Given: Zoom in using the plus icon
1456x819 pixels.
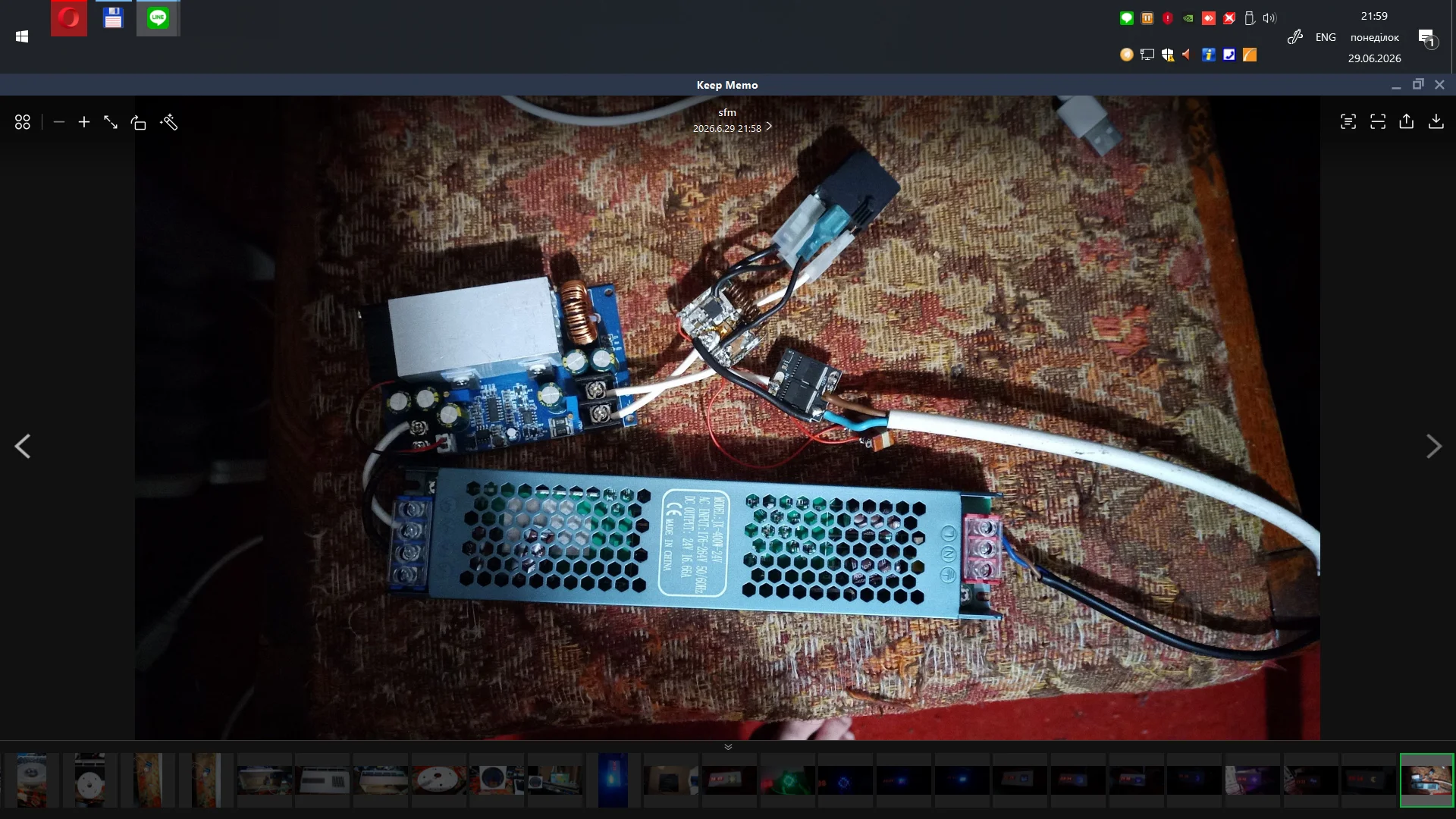Looking at the screenshot, I should click(x=84, y=122).
